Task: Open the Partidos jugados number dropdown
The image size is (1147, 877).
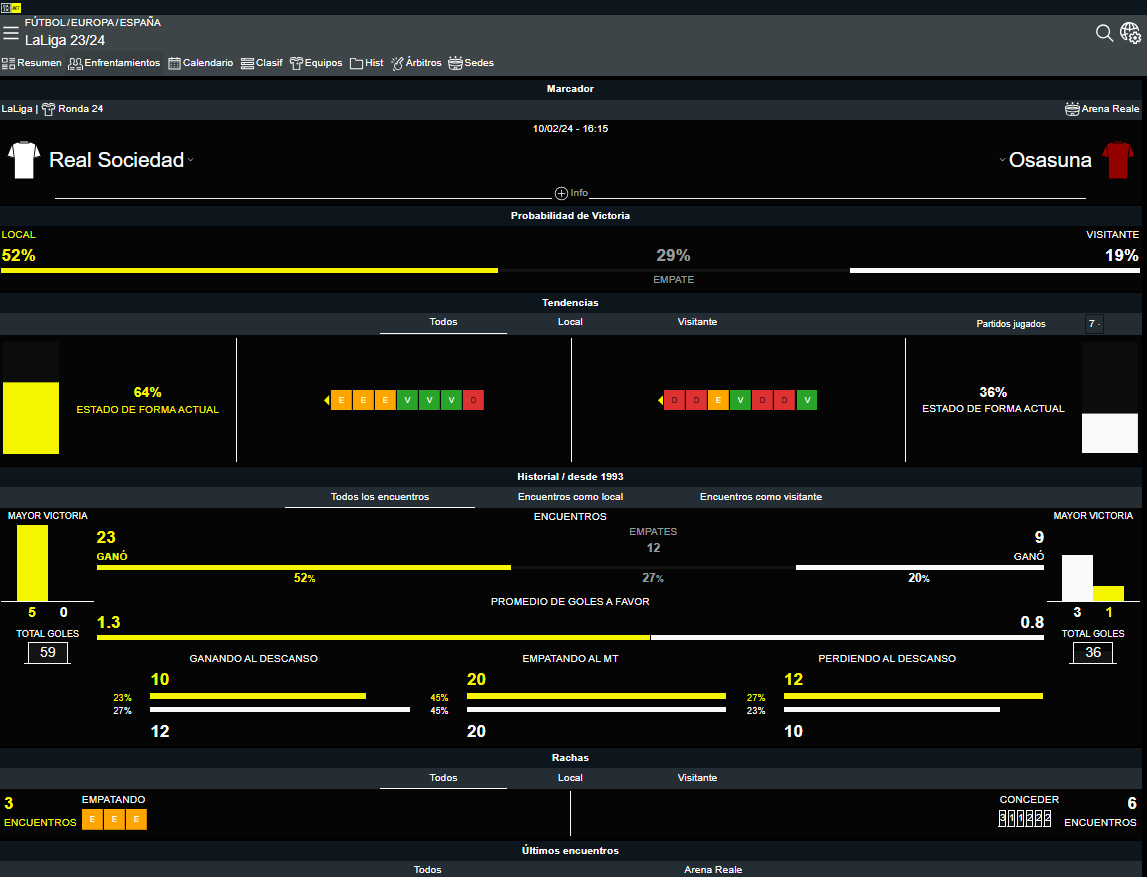Action: [x=1094, y=324]
